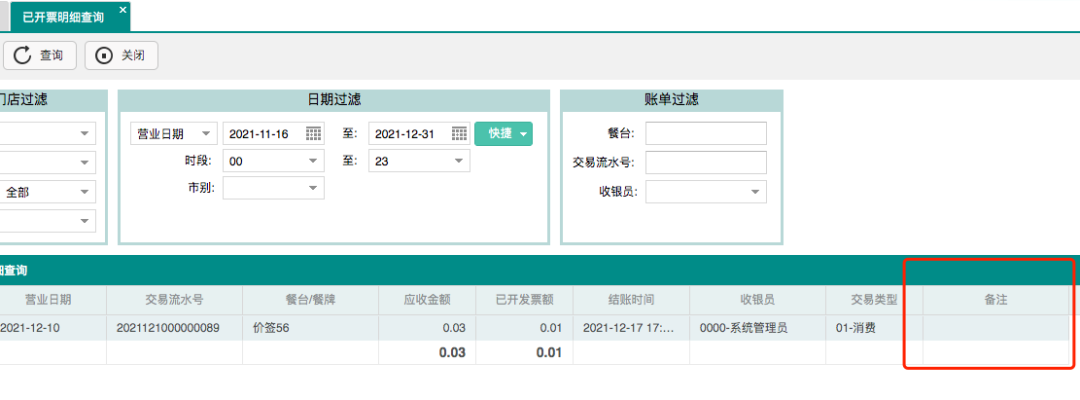This screenshot has height=400, width=1080.
Task: Close the 已开票明细查询 tab
Action: pyautogui.click(x=123, y=10)
